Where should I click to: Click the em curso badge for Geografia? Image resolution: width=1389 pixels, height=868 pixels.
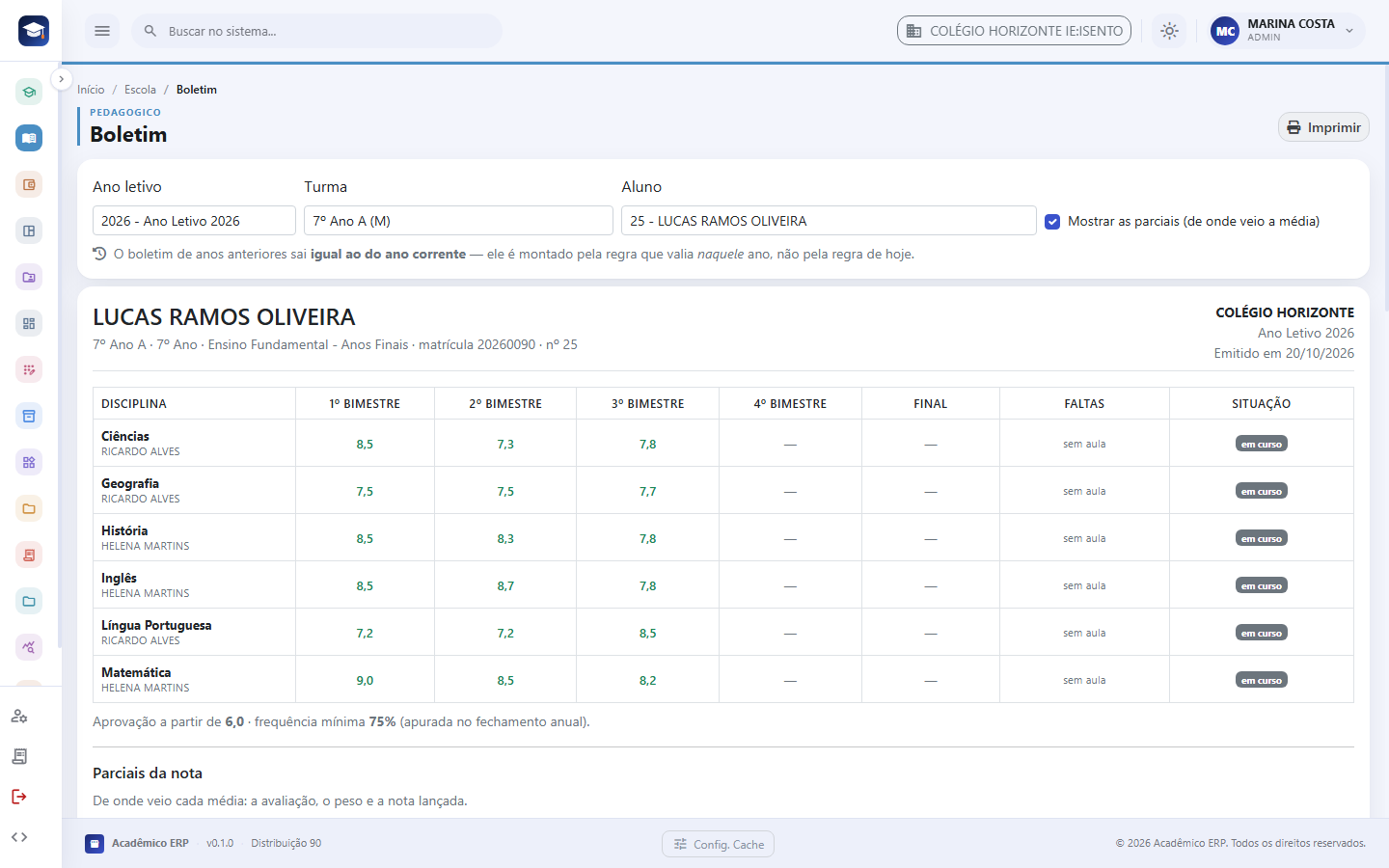[1262, 491]
